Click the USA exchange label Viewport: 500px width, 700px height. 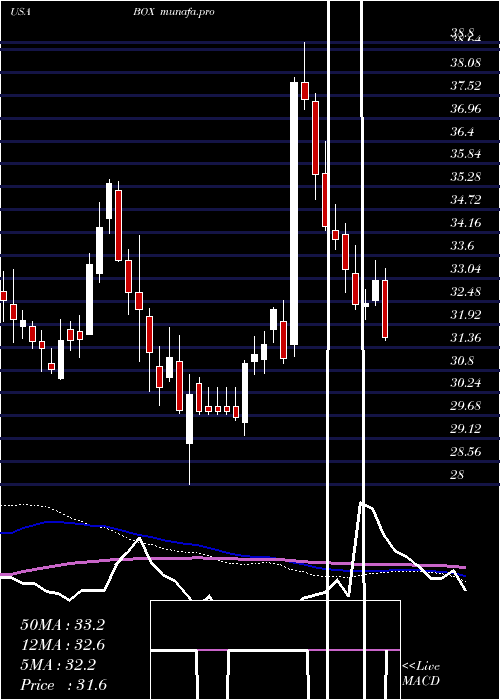[20, 12]
